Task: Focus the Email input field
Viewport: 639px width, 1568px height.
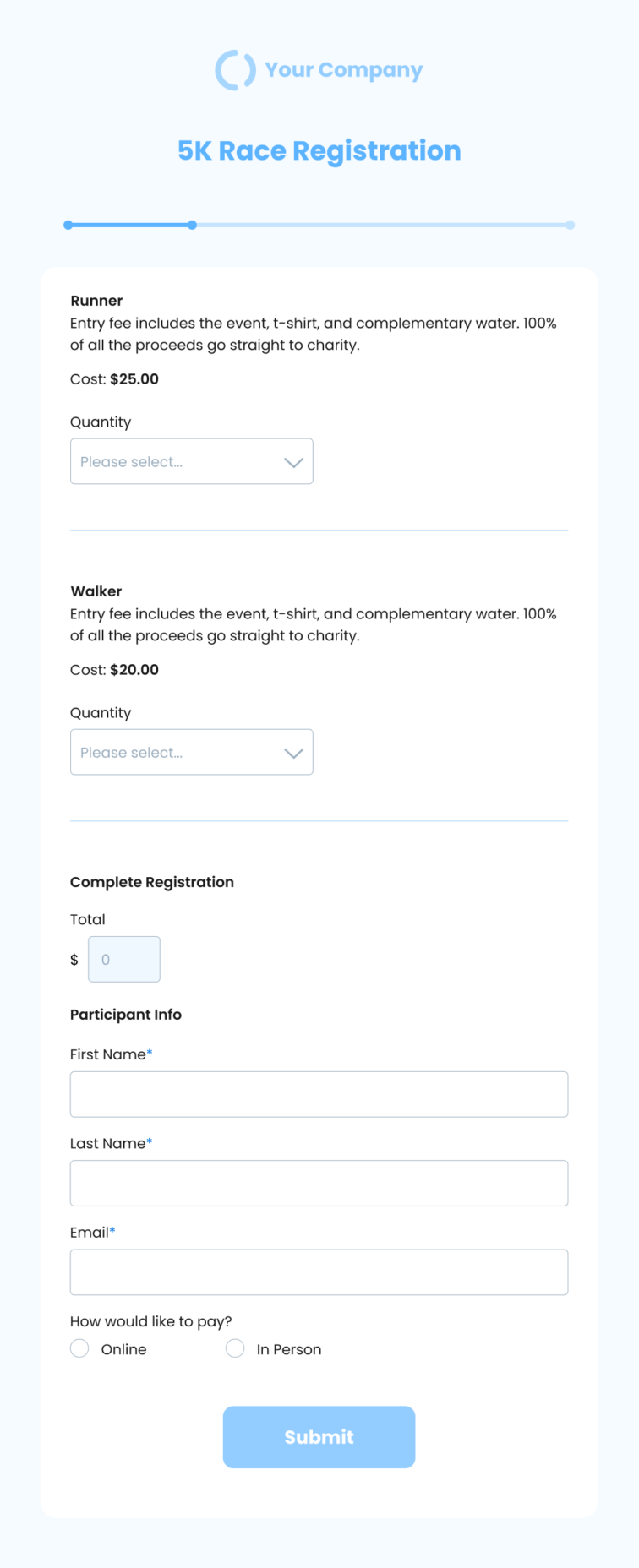Action: click(319, 1272)
